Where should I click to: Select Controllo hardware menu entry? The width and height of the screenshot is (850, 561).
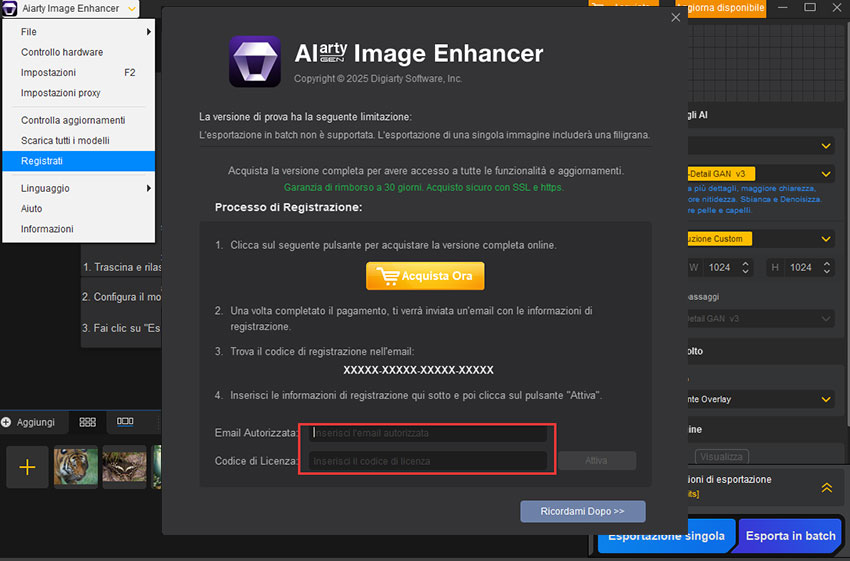[79, 52]
